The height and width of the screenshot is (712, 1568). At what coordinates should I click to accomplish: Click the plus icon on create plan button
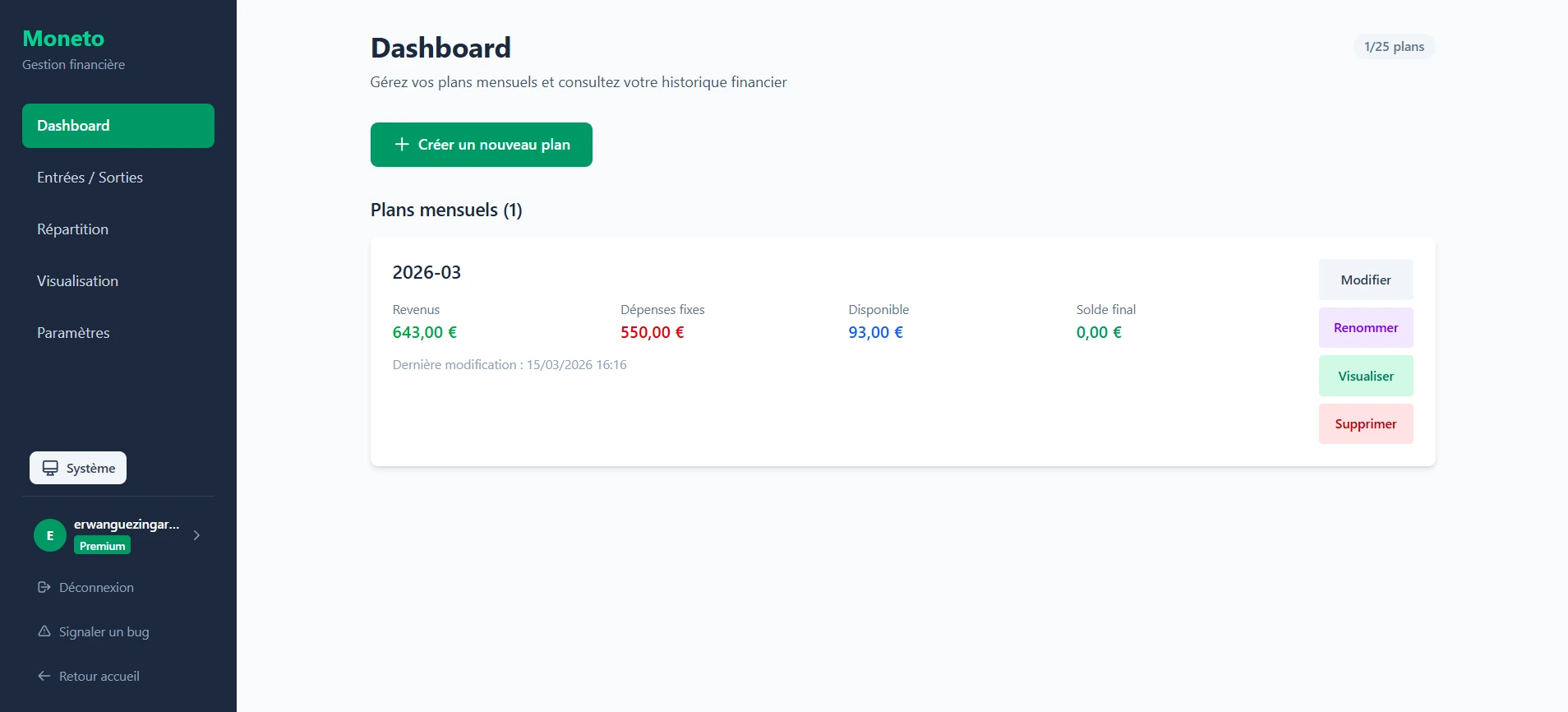click(402, 145)
